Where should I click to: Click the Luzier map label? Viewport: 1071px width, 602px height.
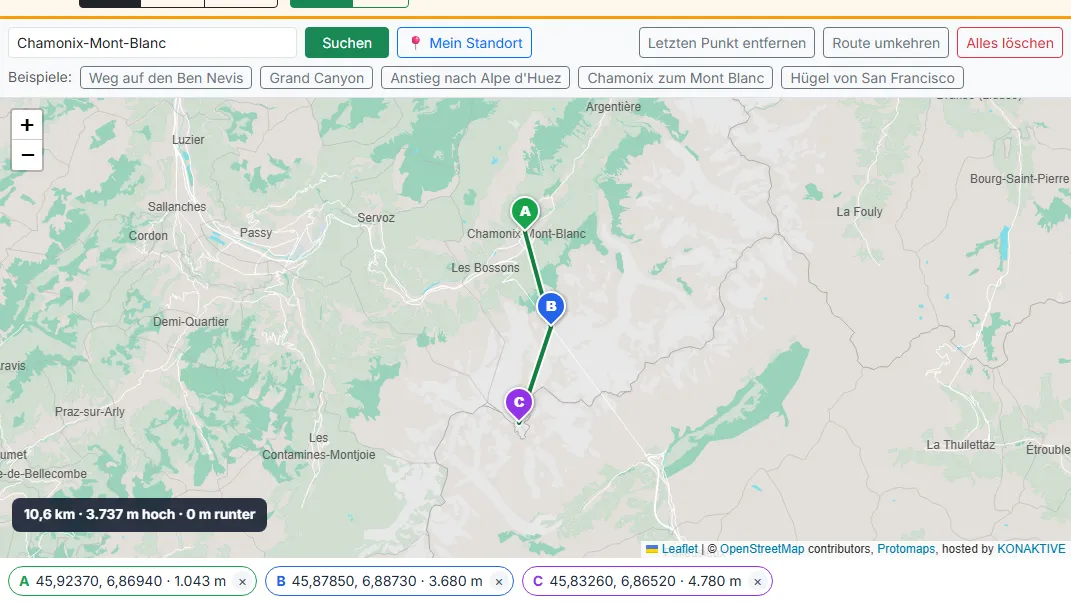(x=188, y=140)
